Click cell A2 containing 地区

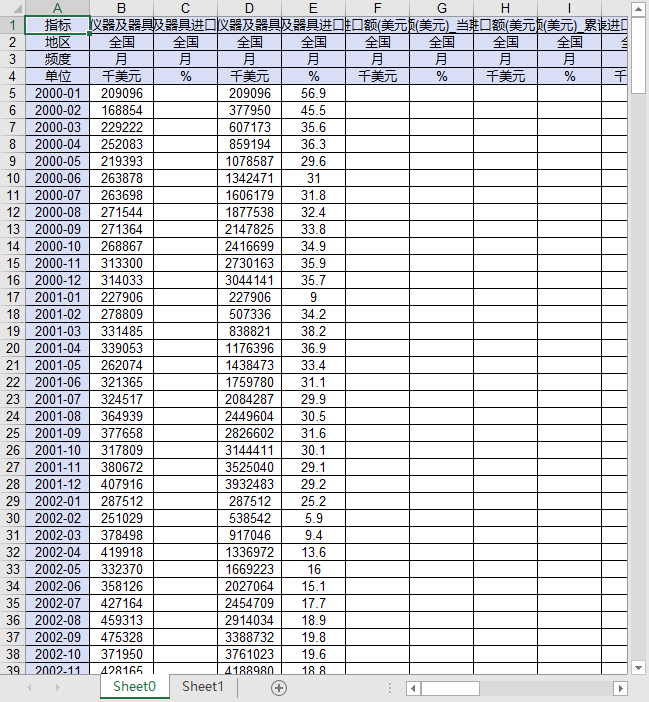coord(58,43)
